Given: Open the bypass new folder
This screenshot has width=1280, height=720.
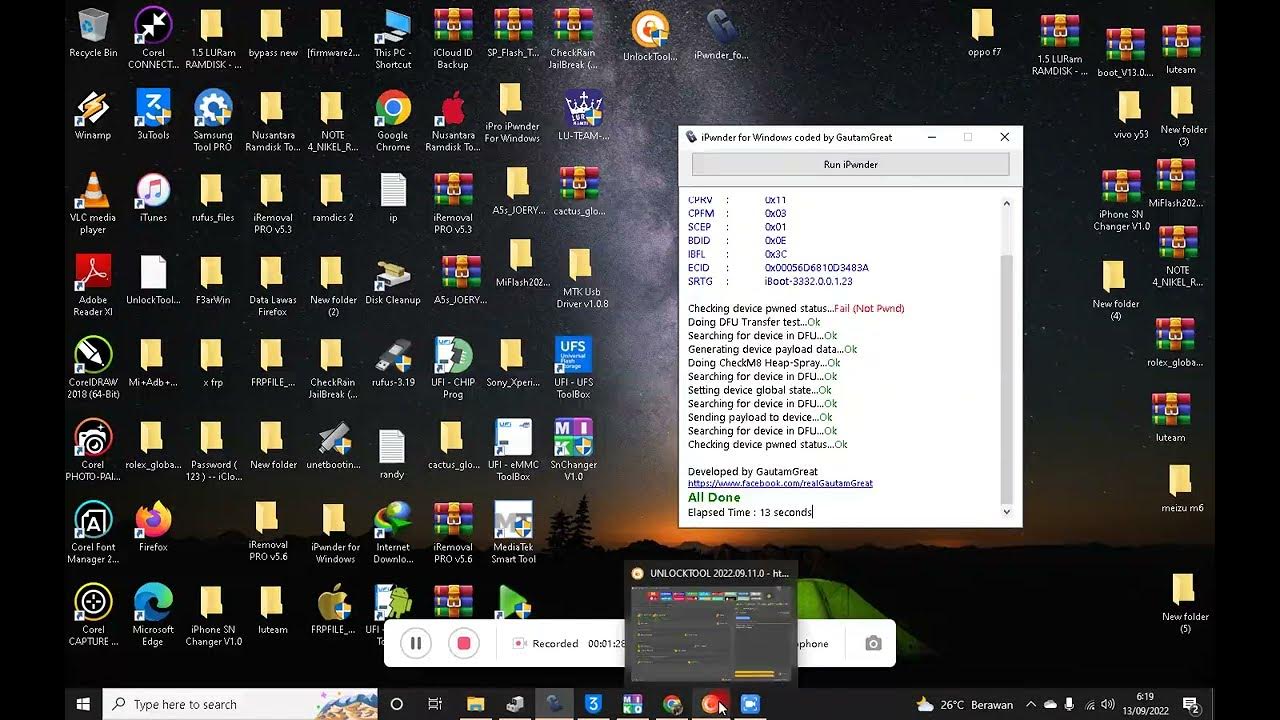Looking at the screenshot, I should [x=273, y=33].
